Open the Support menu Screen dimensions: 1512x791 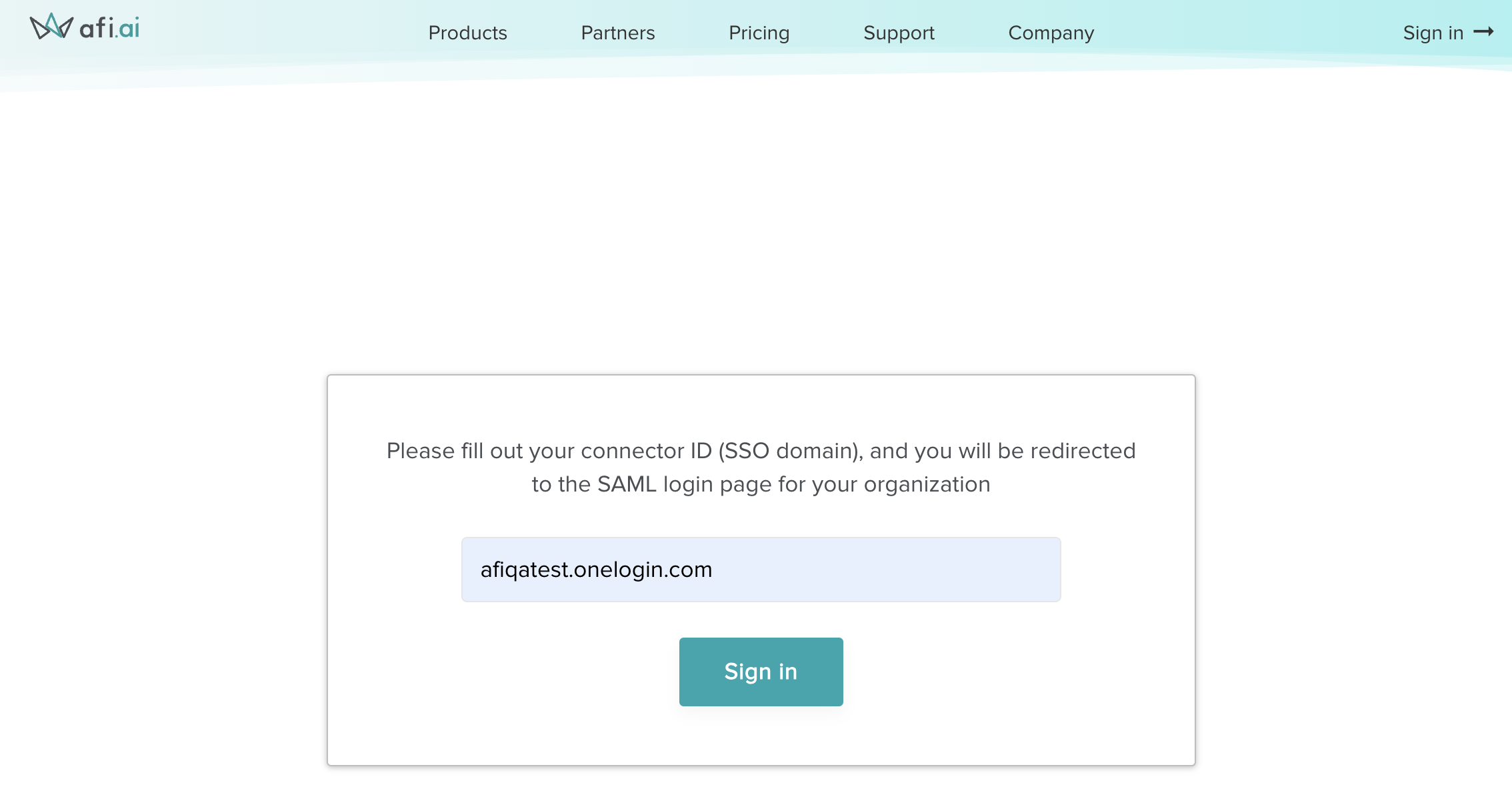click(899, 33)
